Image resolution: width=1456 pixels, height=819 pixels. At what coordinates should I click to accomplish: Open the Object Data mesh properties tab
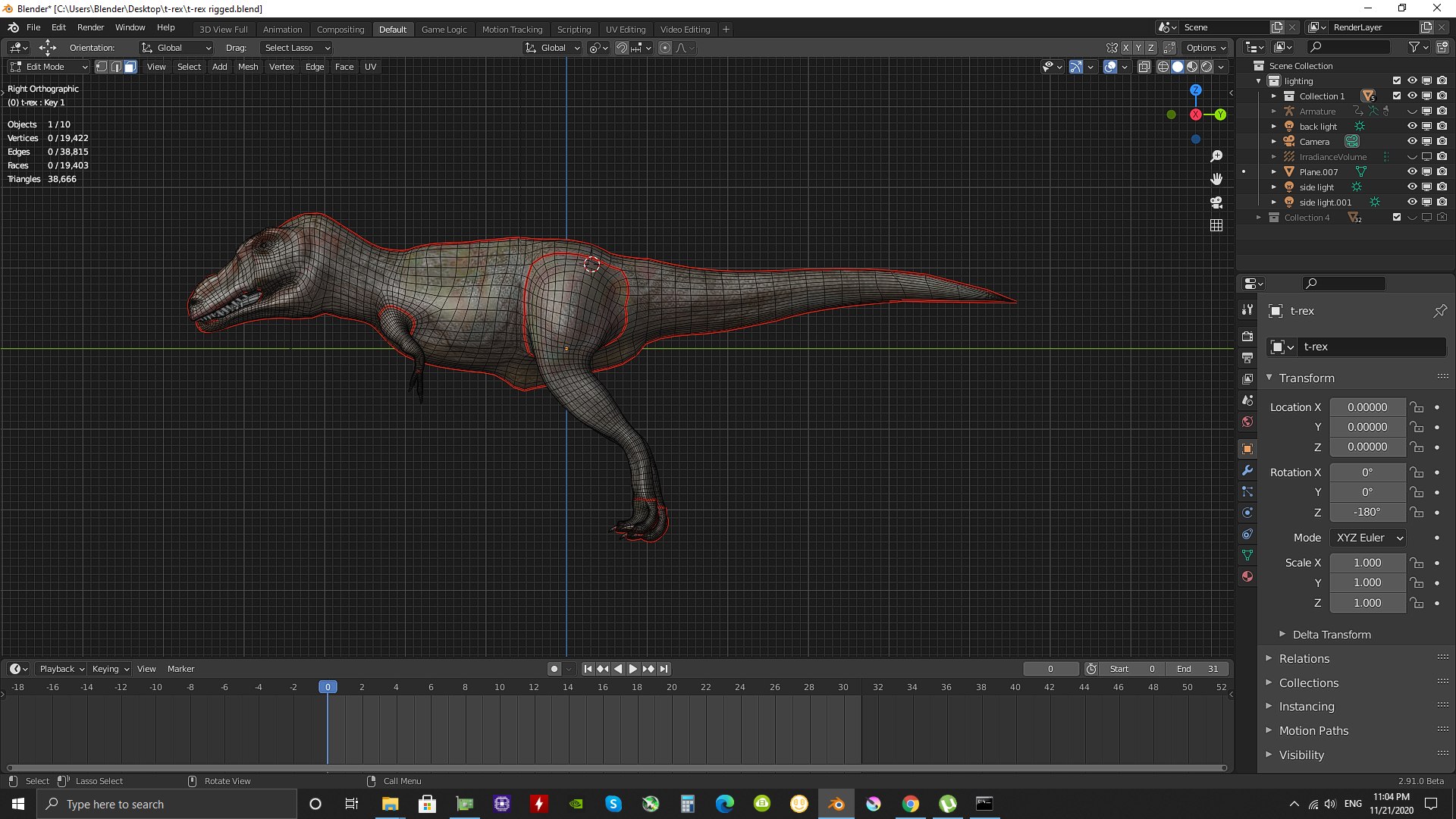click(1247, 555)
